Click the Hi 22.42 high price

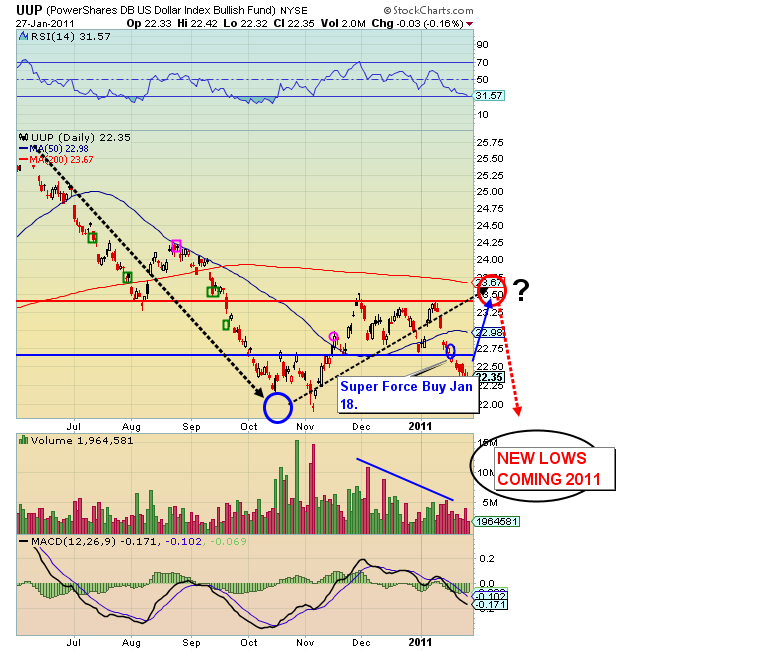(197, 24)
